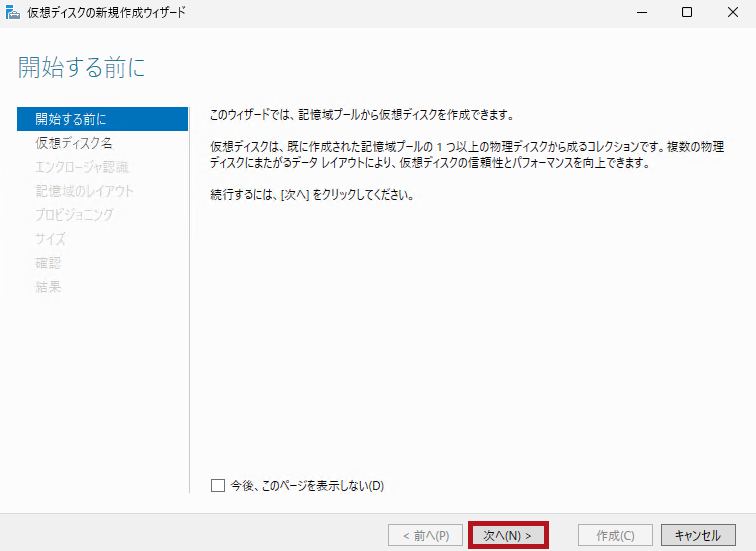Open the 記憶域のレイアウト sidebar step
The width and height of the screenshot is (756, 551).
click(84, 191)
